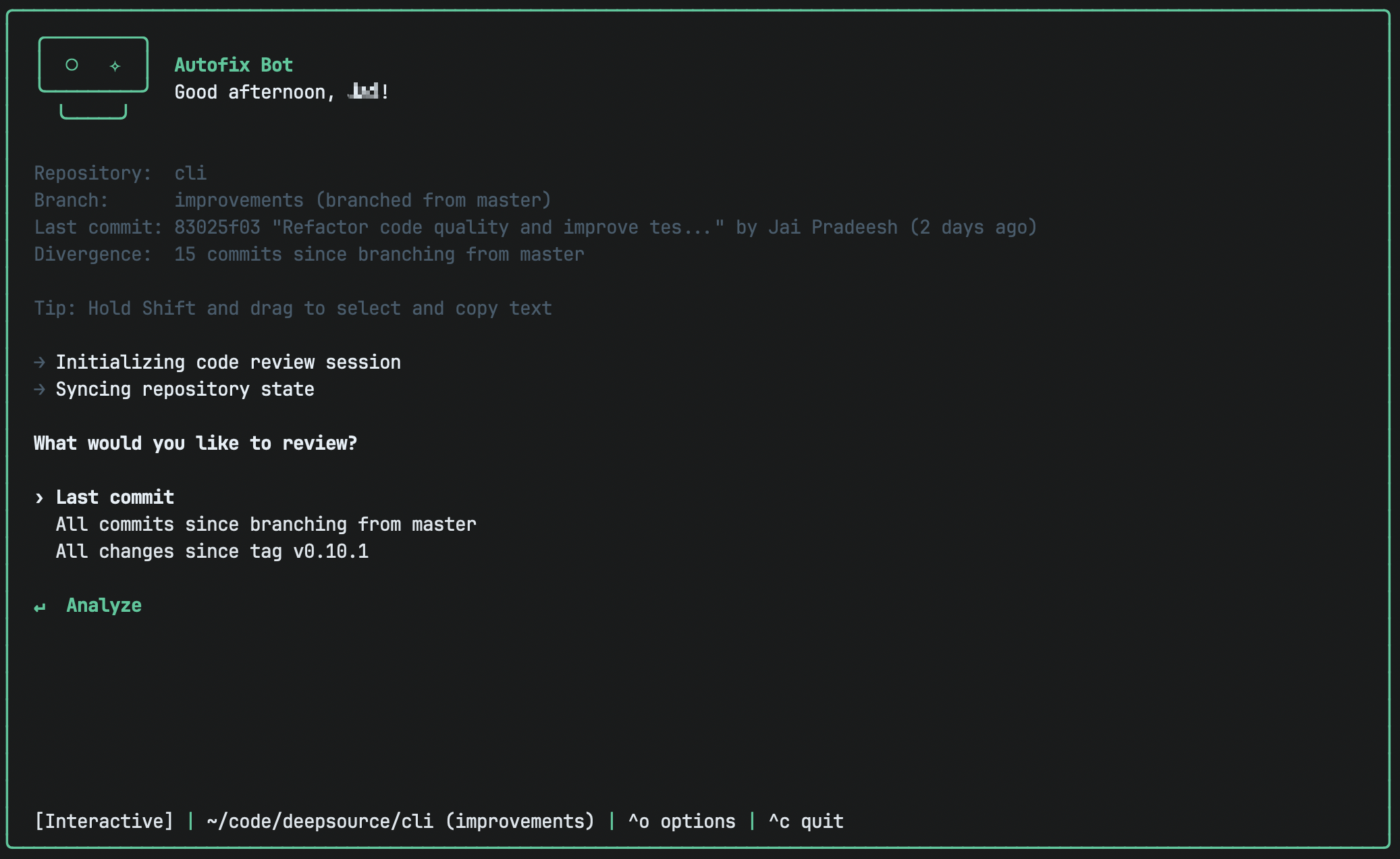Viewport: 1400px width, 859px height.
Task: Click the circle eye in robot logo
Action: click(x=72, y=65)
